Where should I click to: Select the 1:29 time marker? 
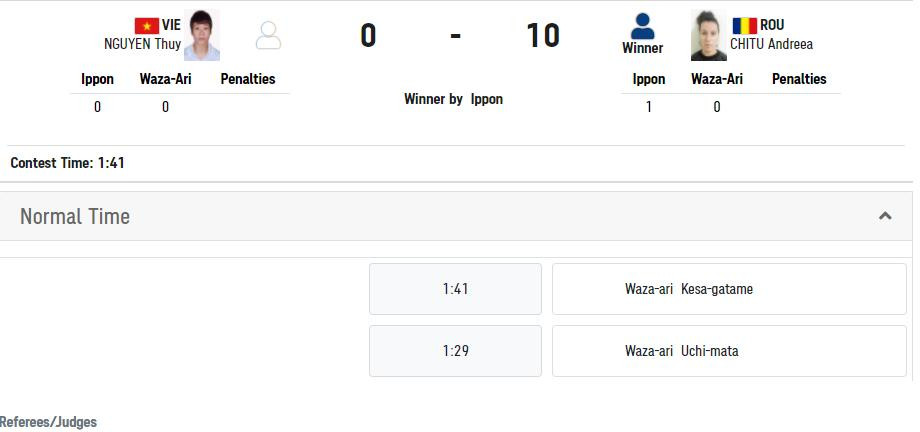click(455, 351)
